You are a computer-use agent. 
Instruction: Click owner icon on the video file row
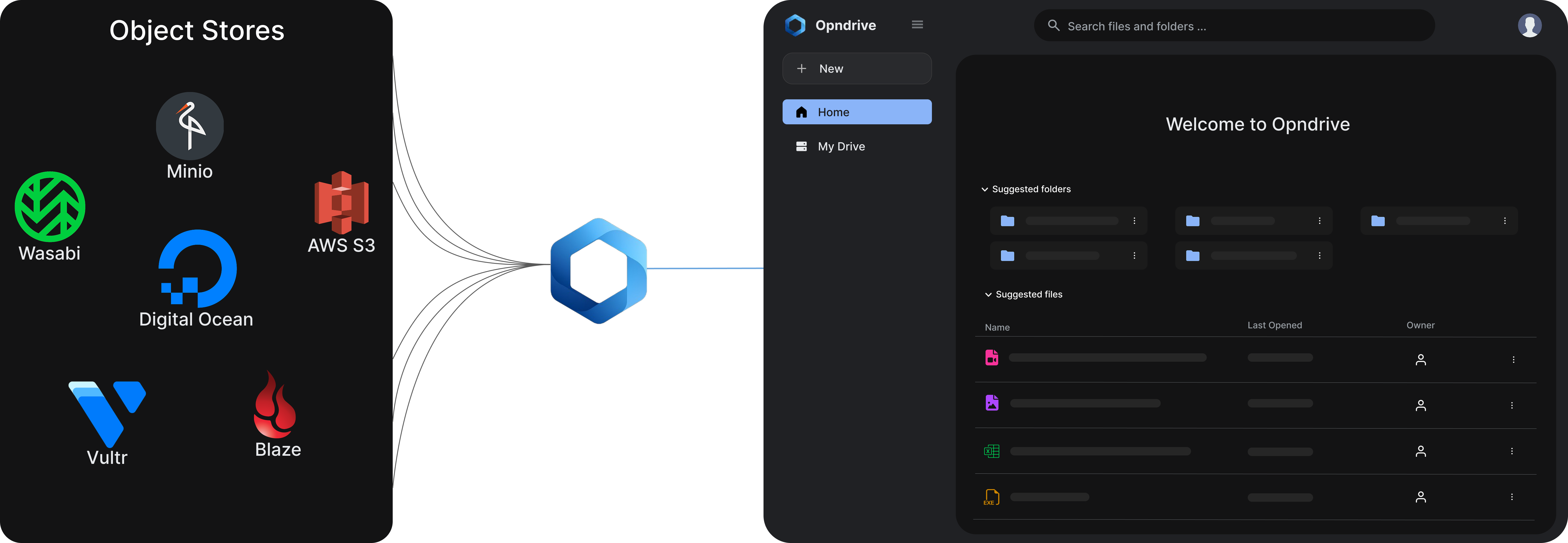click(1421, 360)
